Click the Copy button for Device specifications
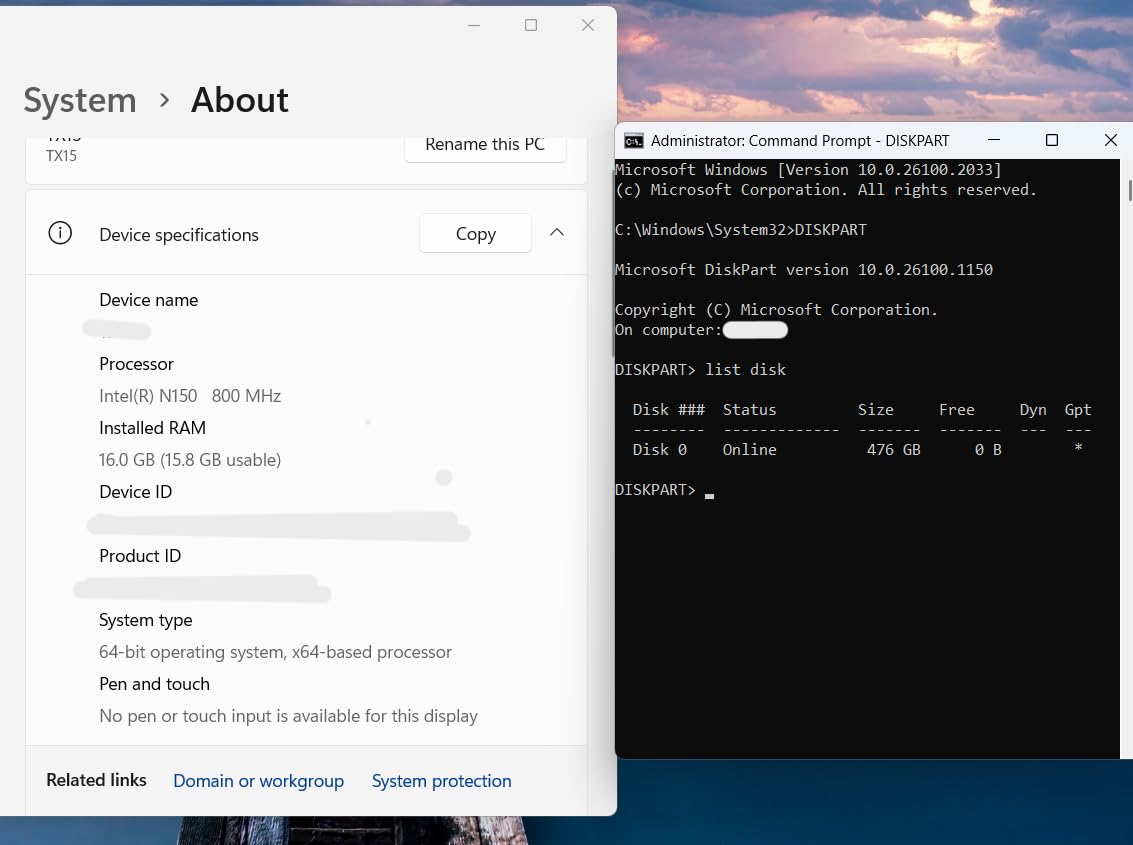 pos(475,233)
